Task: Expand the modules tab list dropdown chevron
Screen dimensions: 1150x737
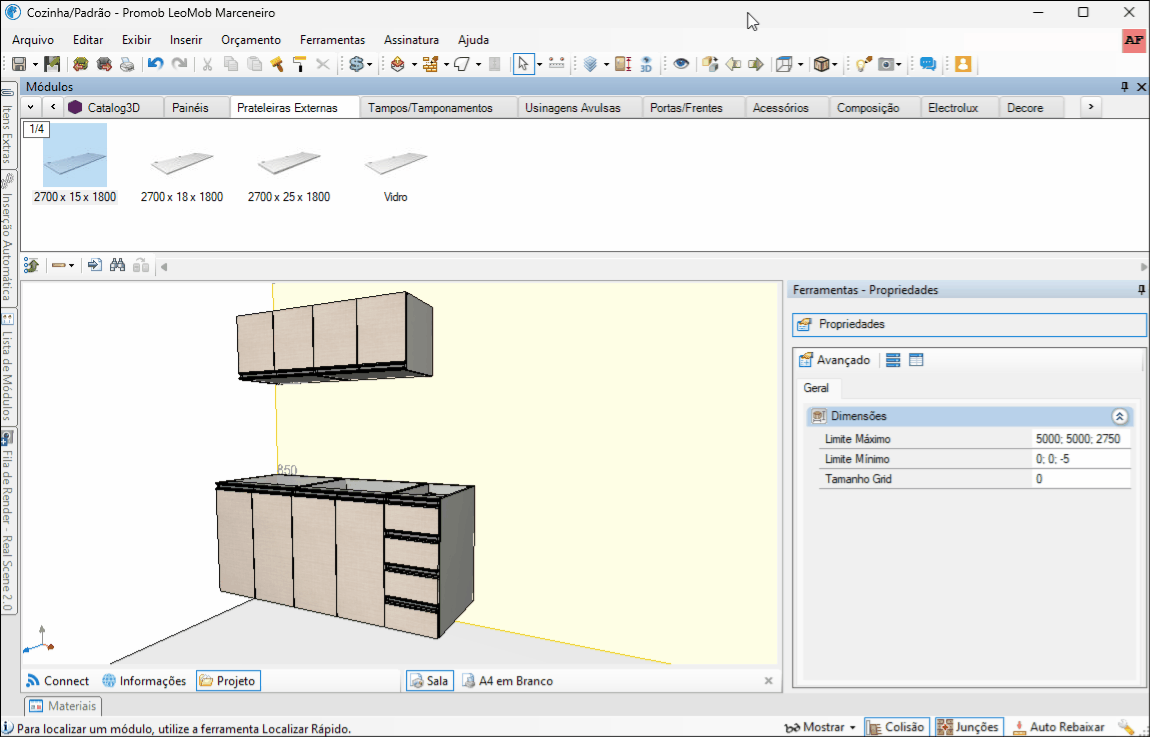Action: (x=30, y=107)
